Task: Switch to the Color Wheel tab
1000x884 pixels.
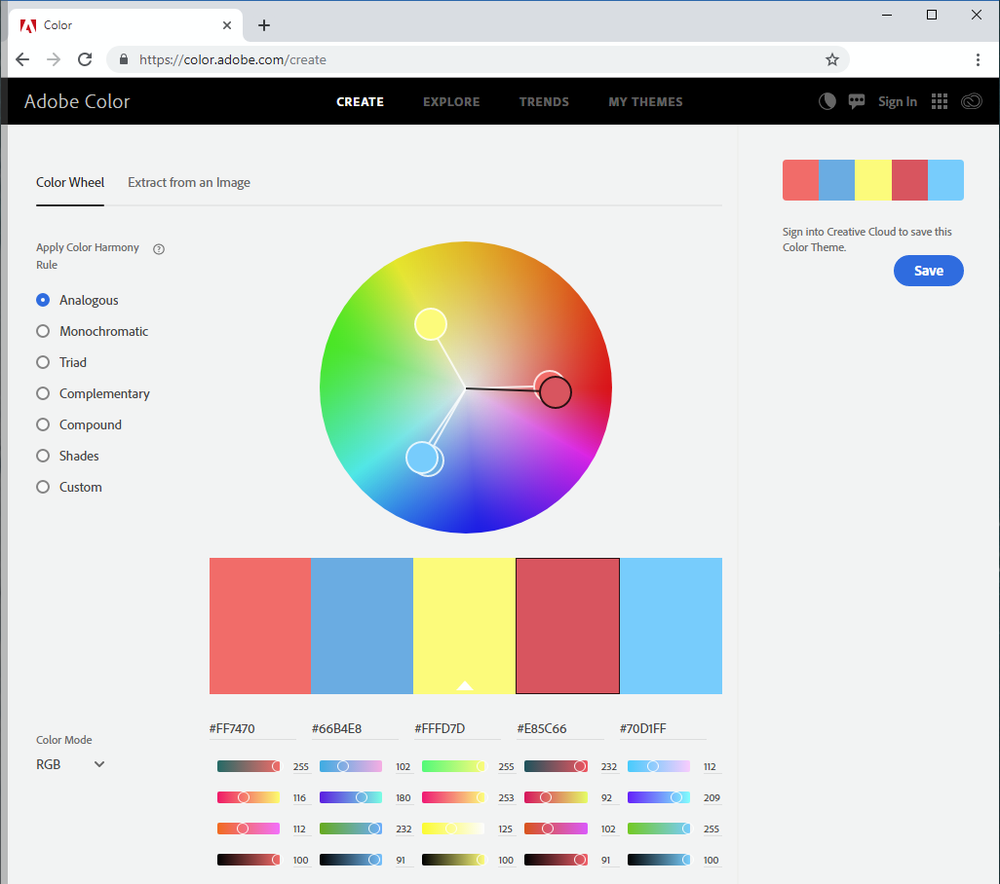Action: (x=70, y=182)
